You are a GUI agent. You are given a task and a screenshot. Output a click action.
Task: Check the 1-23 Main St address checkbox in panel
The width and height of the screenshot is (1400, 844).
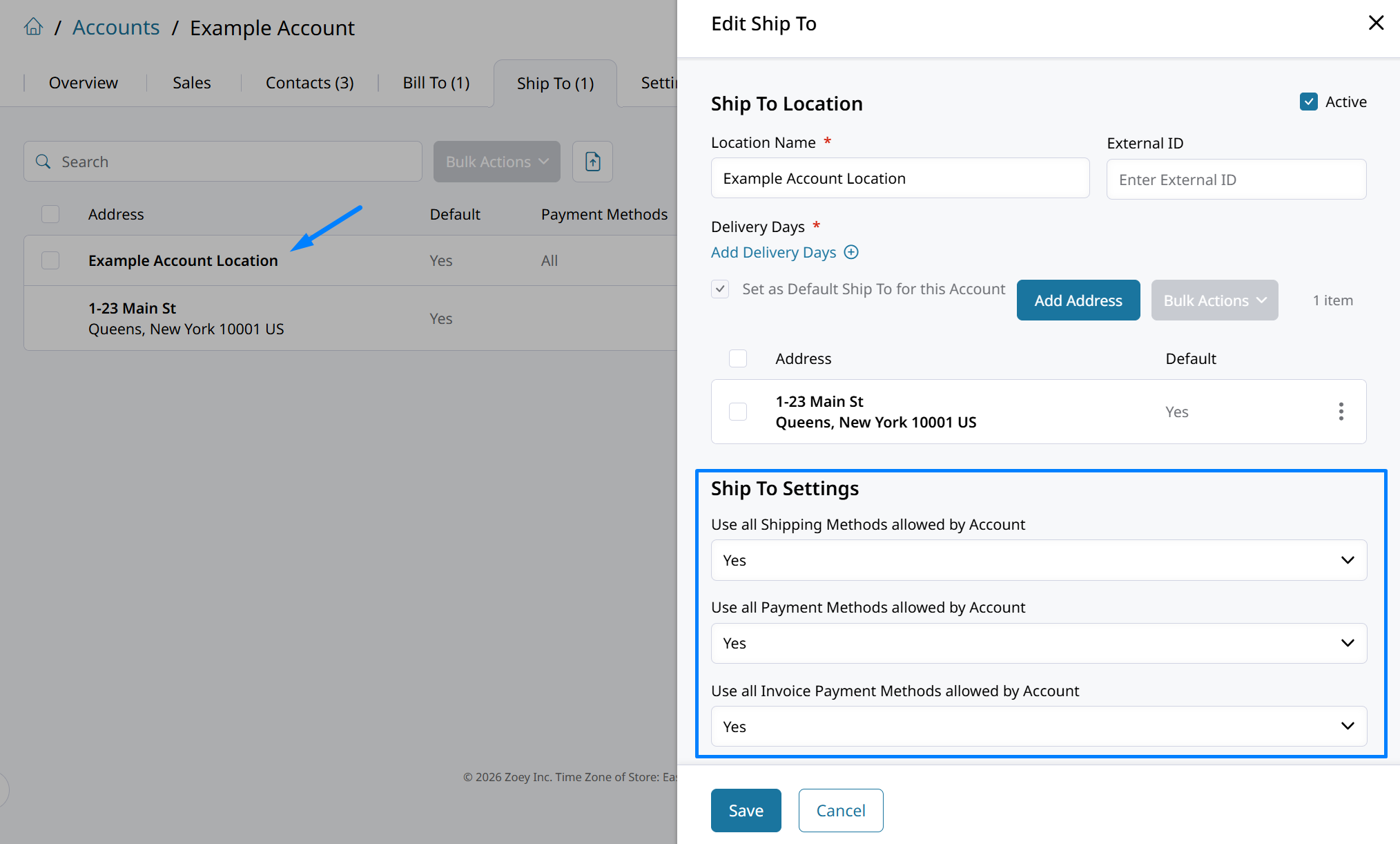click(x=738, y=412)
